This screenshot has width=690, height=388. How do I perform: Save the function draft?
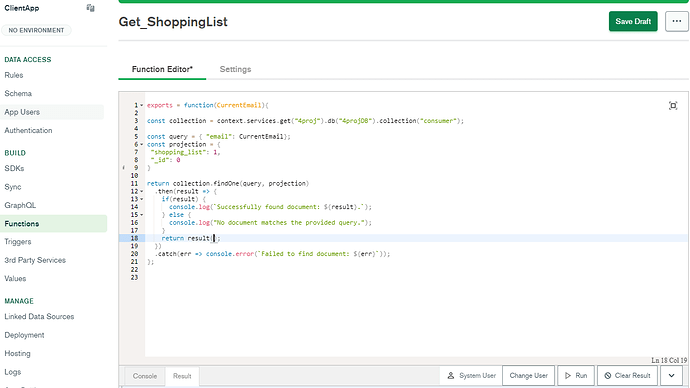coord(633,22)
